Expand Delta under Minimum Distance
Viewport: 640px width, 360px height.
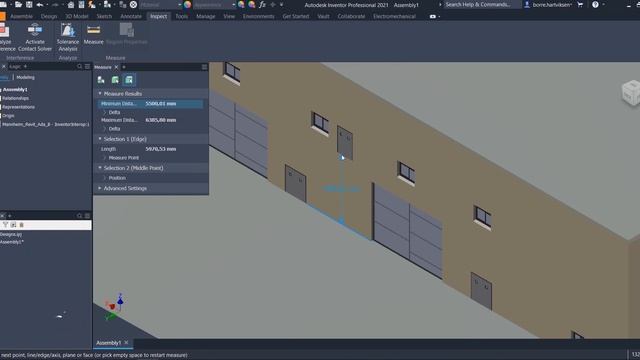(104, 112)
